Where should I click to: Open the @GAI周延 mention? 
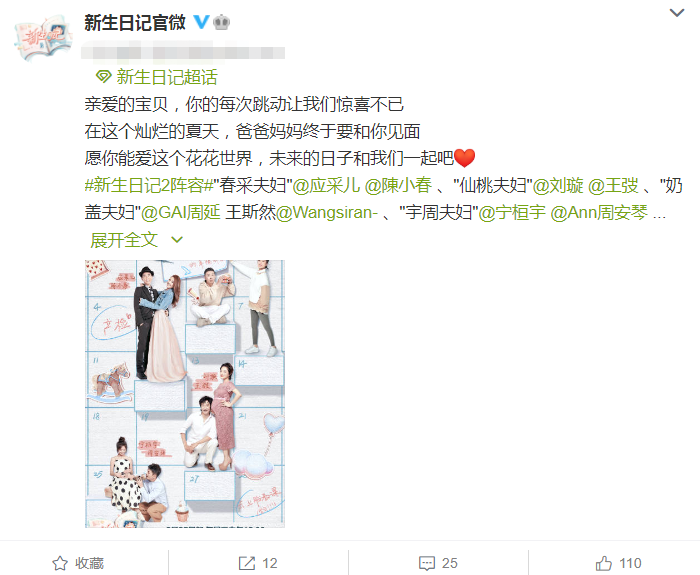(181, 212)
